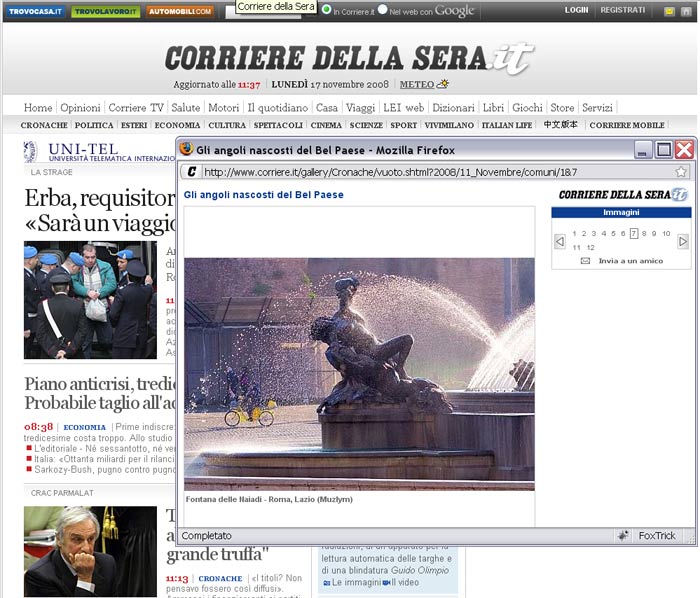Click the Sarkozy-Bush sub-headline link
Screen dimensions: 700x598
coord(105,469)
